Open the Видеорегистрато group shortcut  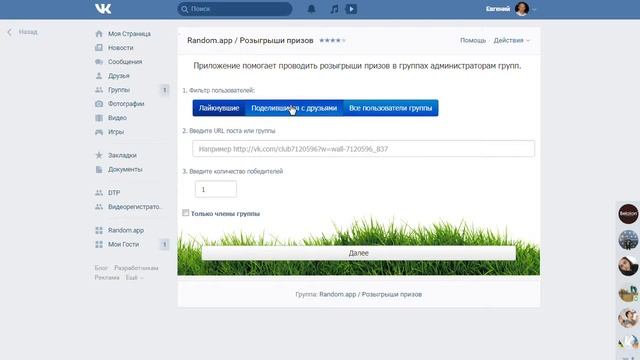pyautogui.click(x=135, y=207)
